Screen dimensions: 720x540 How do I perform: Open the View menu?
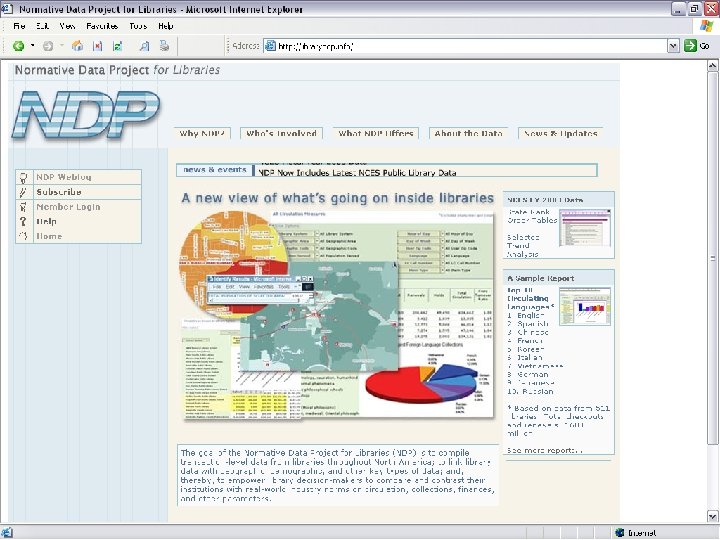[x=67, y=26]
